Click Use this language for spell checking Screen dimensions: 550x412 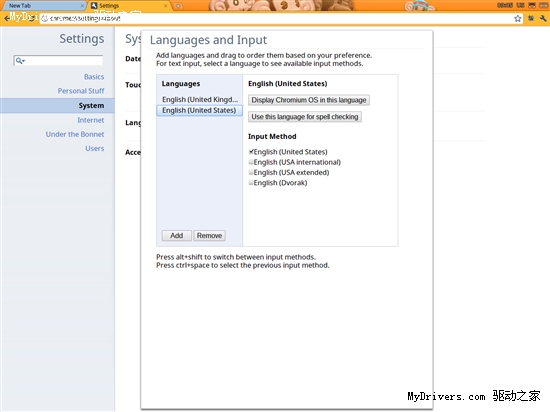click(304, 117)
